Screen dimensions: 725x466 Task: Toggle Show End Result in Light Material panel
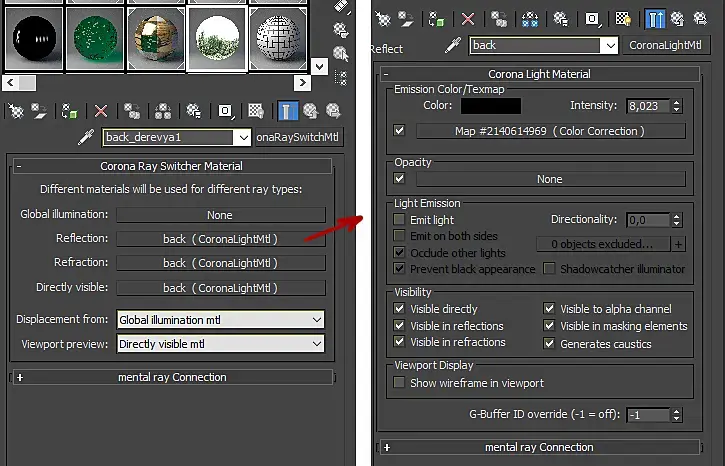pyautogui.click(x=655, y=19)
